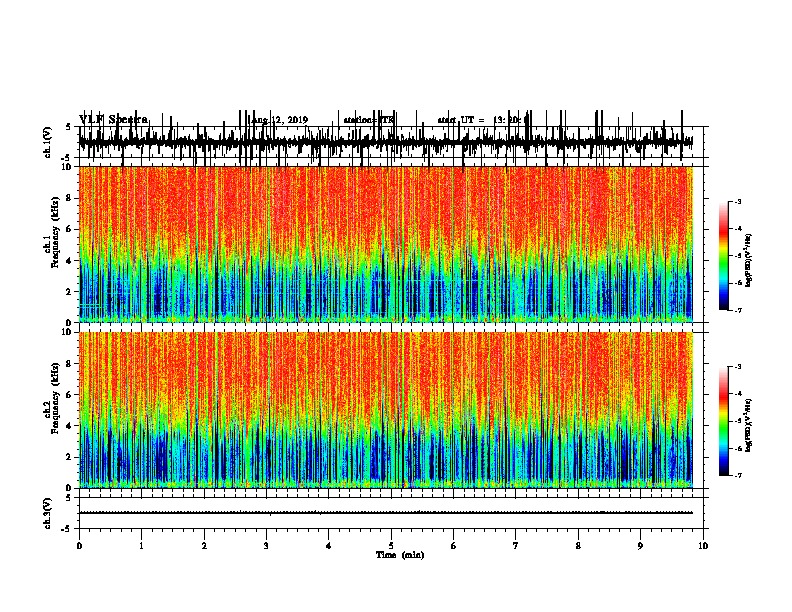Click the '-3' tick on ch.2 colorbar
The image size is (792, 612).
[x=737, y=367]
